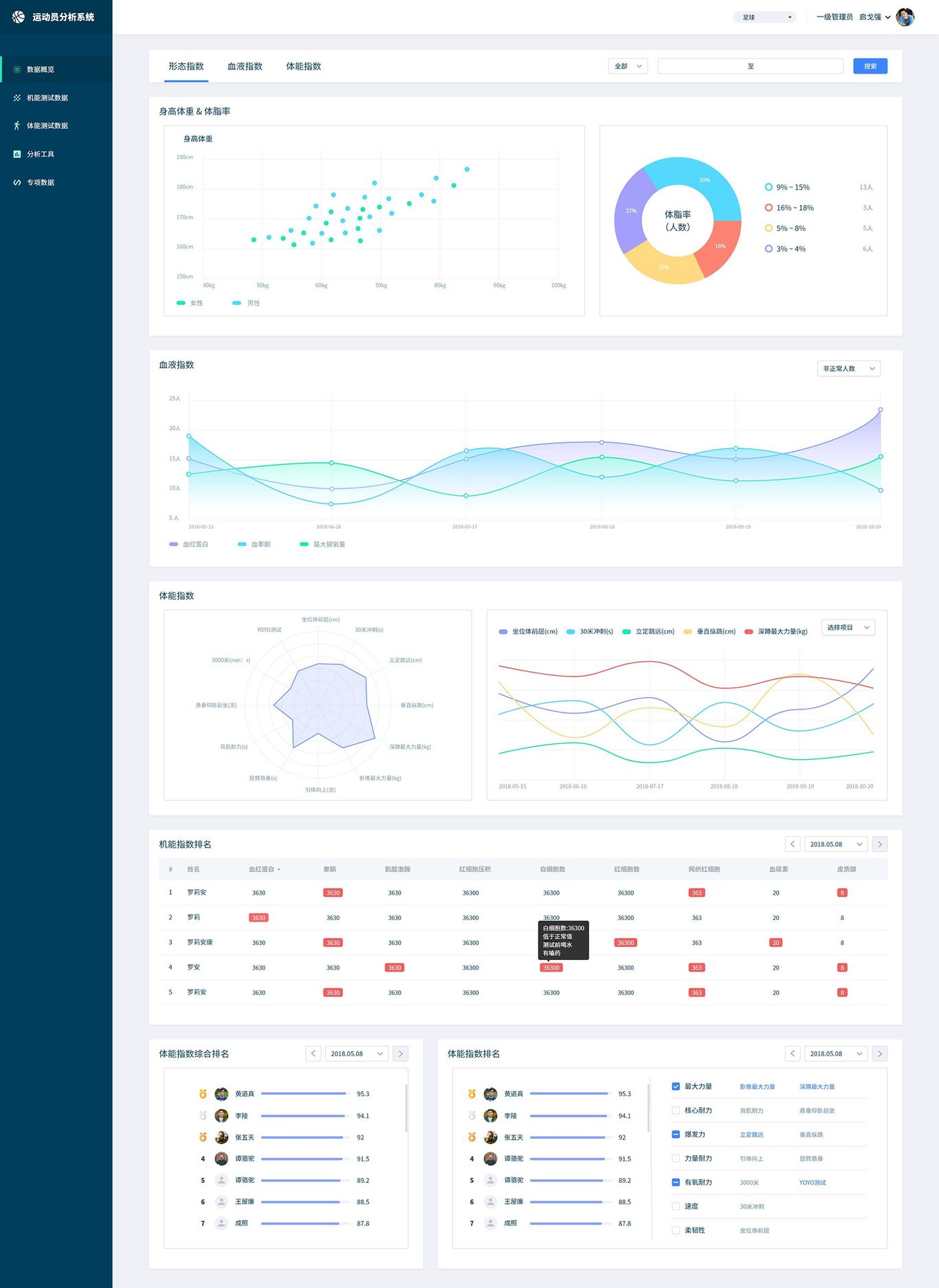Click the 16% ~ 18% legend item
Viewport: 939px width, 1288px height.
789,208
